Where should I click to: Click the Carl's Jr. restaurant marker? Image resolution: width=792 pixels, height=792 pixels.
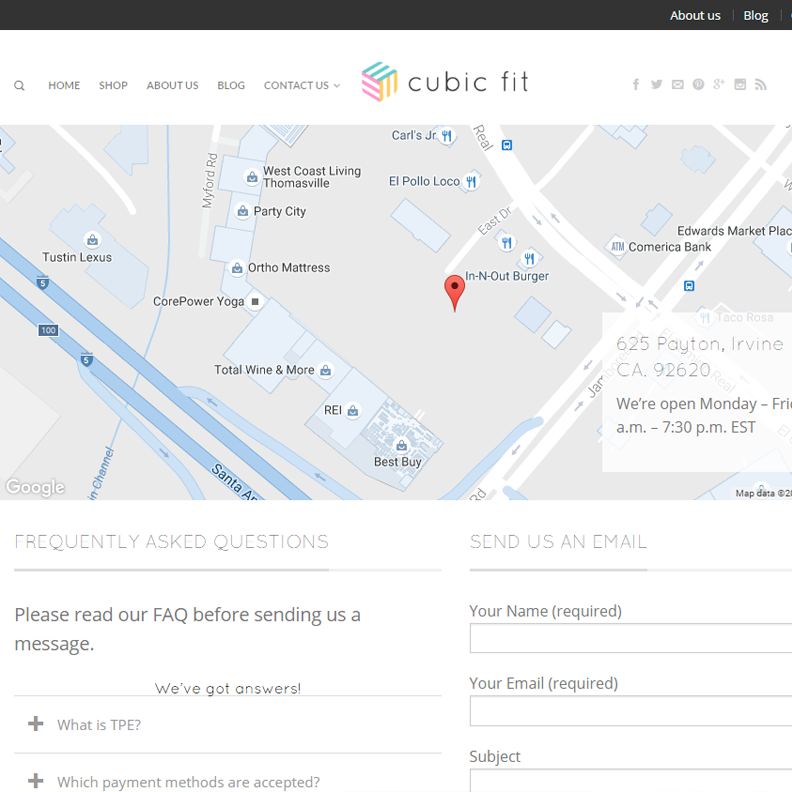click(x=447, y=136)
